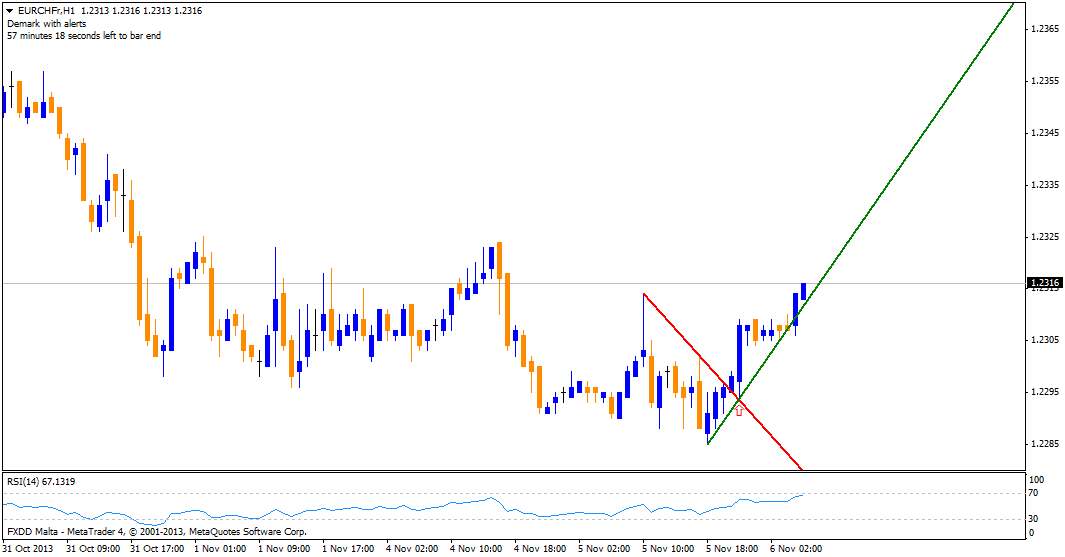Click the FXDD Malta MetaTrader copyright text
Viewport: 1065px width, 557px height.
click(156, 532)
